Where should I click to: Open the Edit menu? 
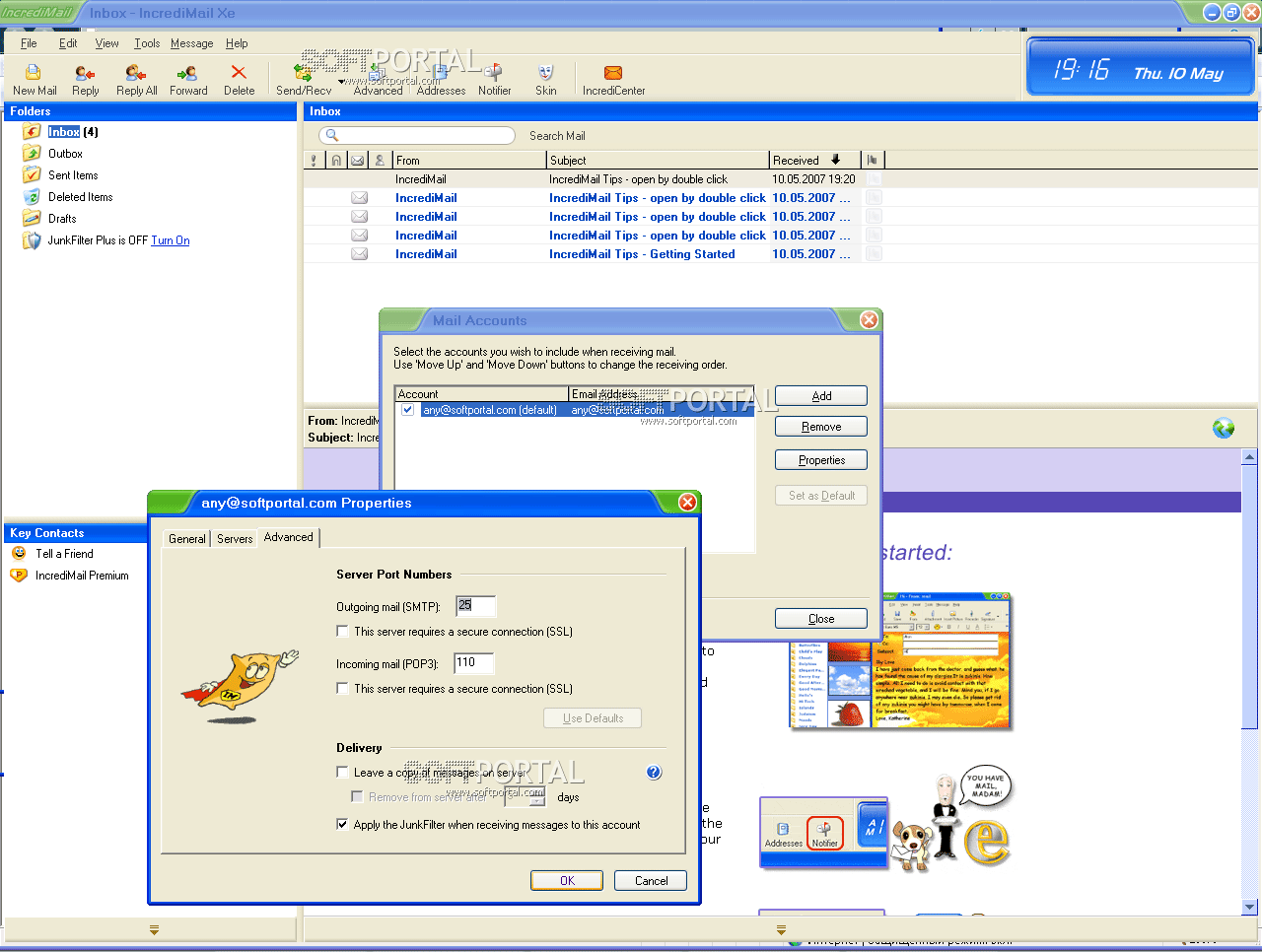tap(68, 43)
